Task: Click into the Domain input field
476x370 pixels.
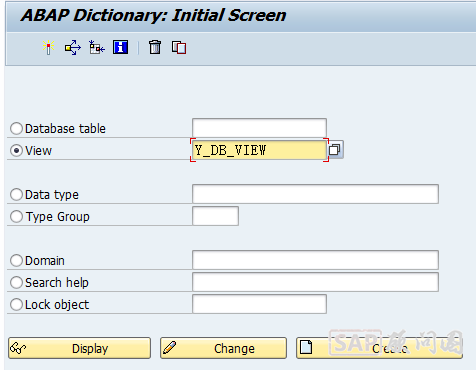Action: point(315,260)
